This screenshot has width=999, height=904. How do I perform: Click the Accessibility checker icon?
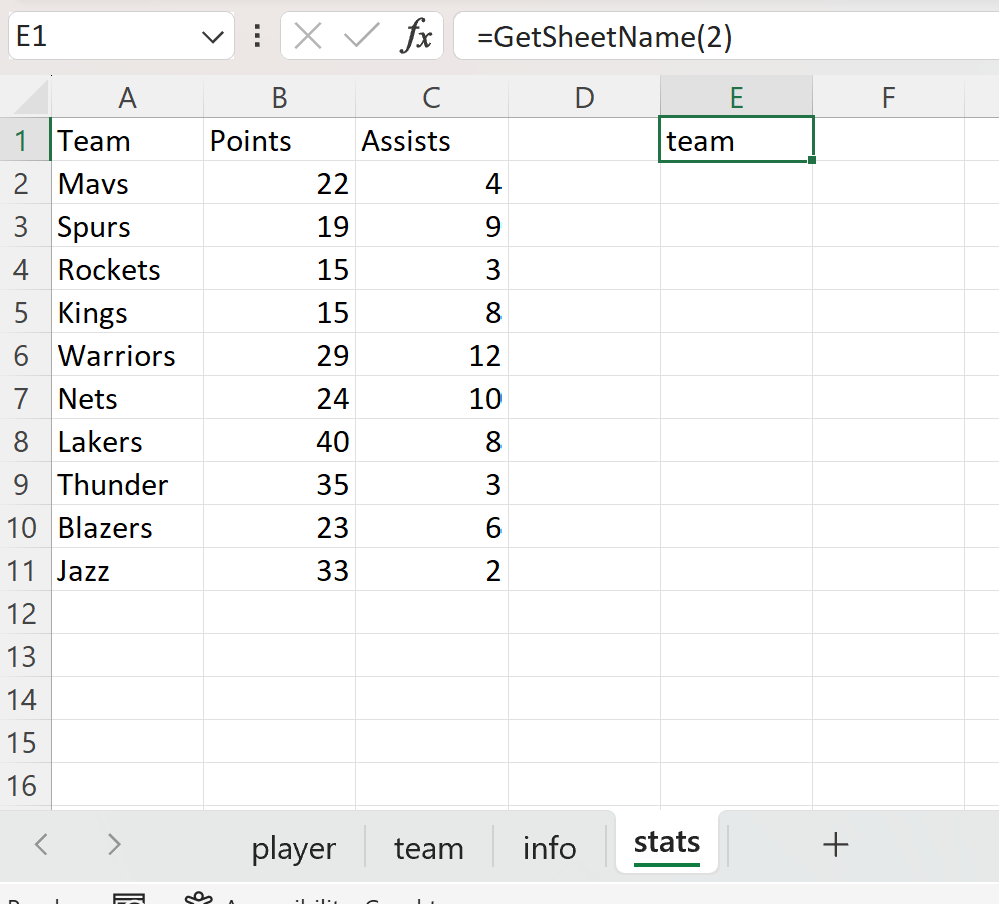198,898
